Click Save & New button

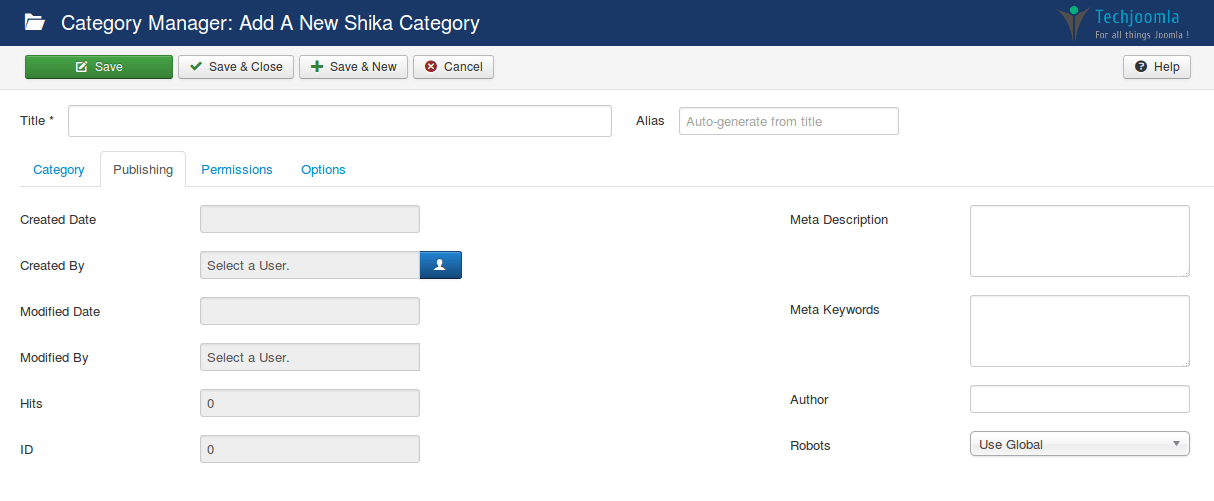(x=353, y=67)
